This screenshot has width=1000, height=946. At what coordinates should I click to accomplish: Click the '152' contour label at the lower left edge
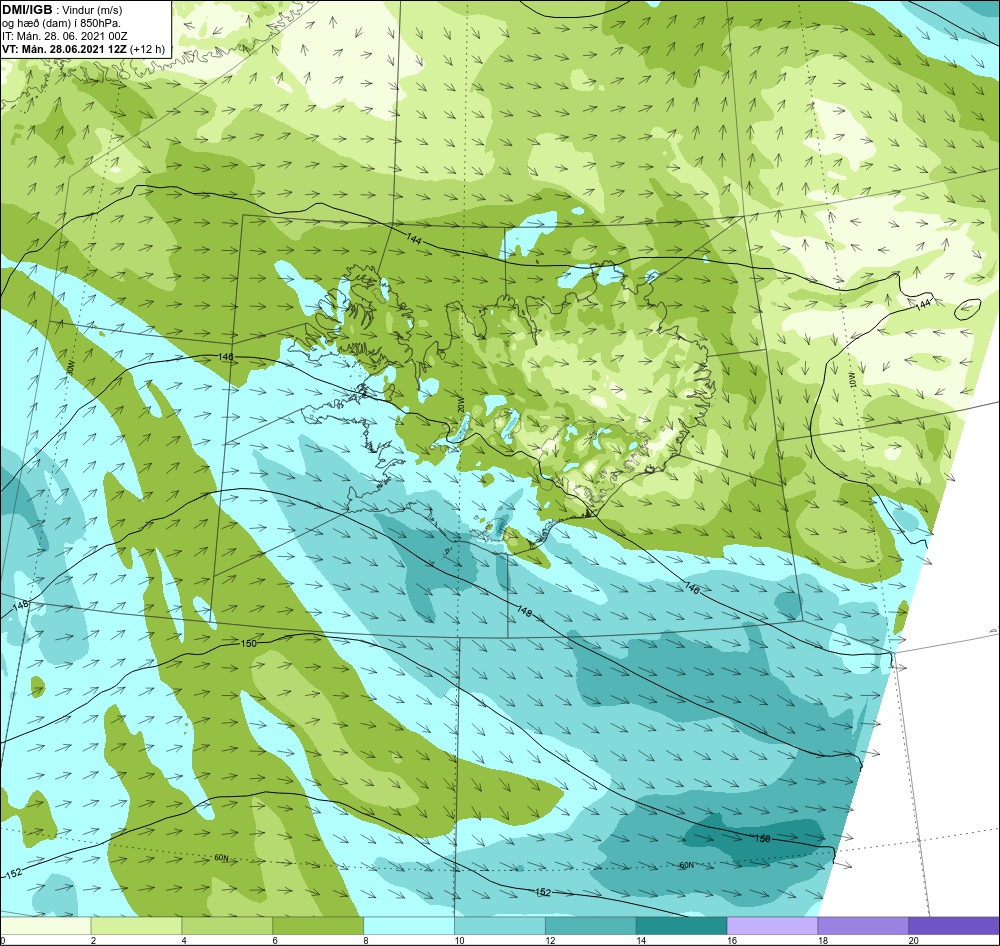coord(13,873)
